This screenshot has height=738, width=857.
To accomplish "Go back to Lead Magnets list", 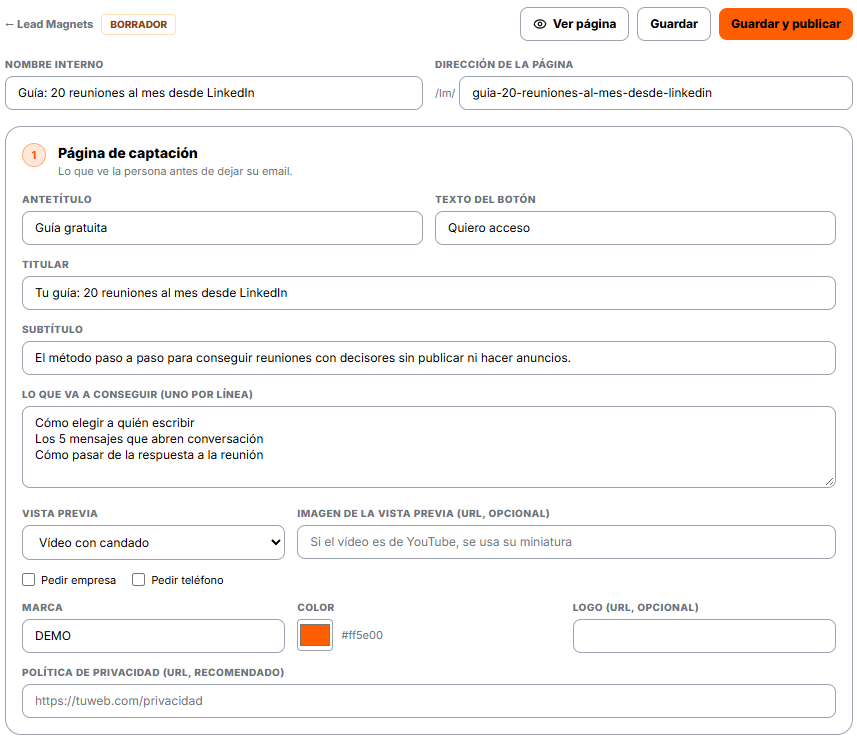I will [49, 25].
